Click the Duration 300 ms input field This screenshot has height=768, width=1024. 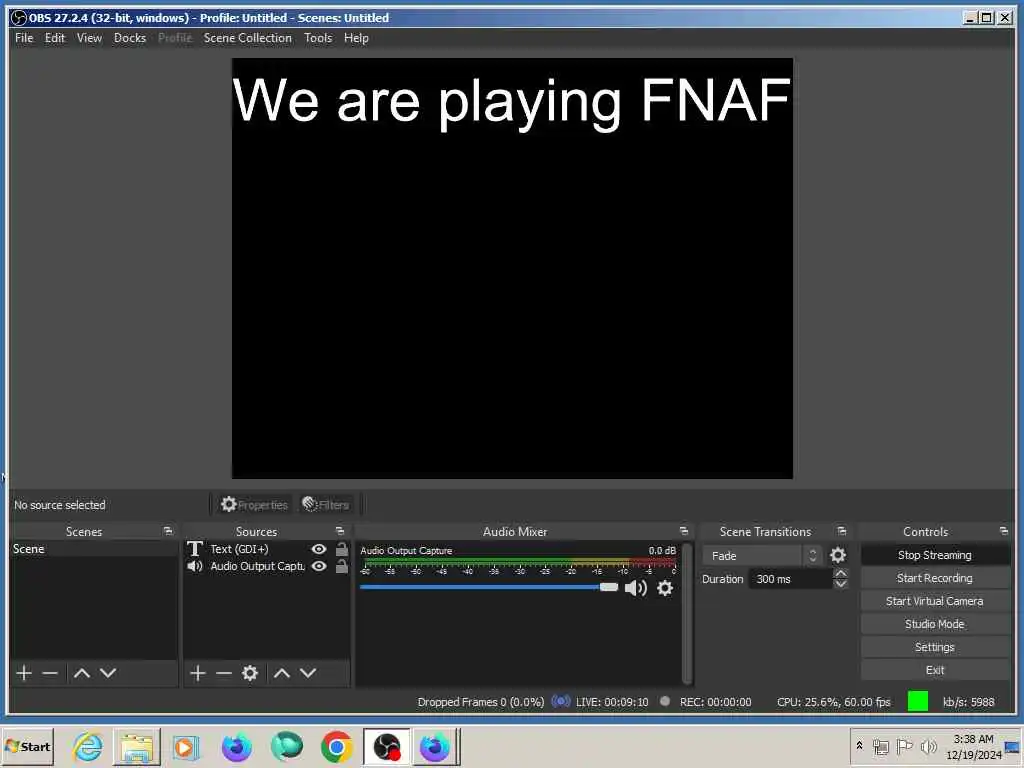click(x=792, y=579)
